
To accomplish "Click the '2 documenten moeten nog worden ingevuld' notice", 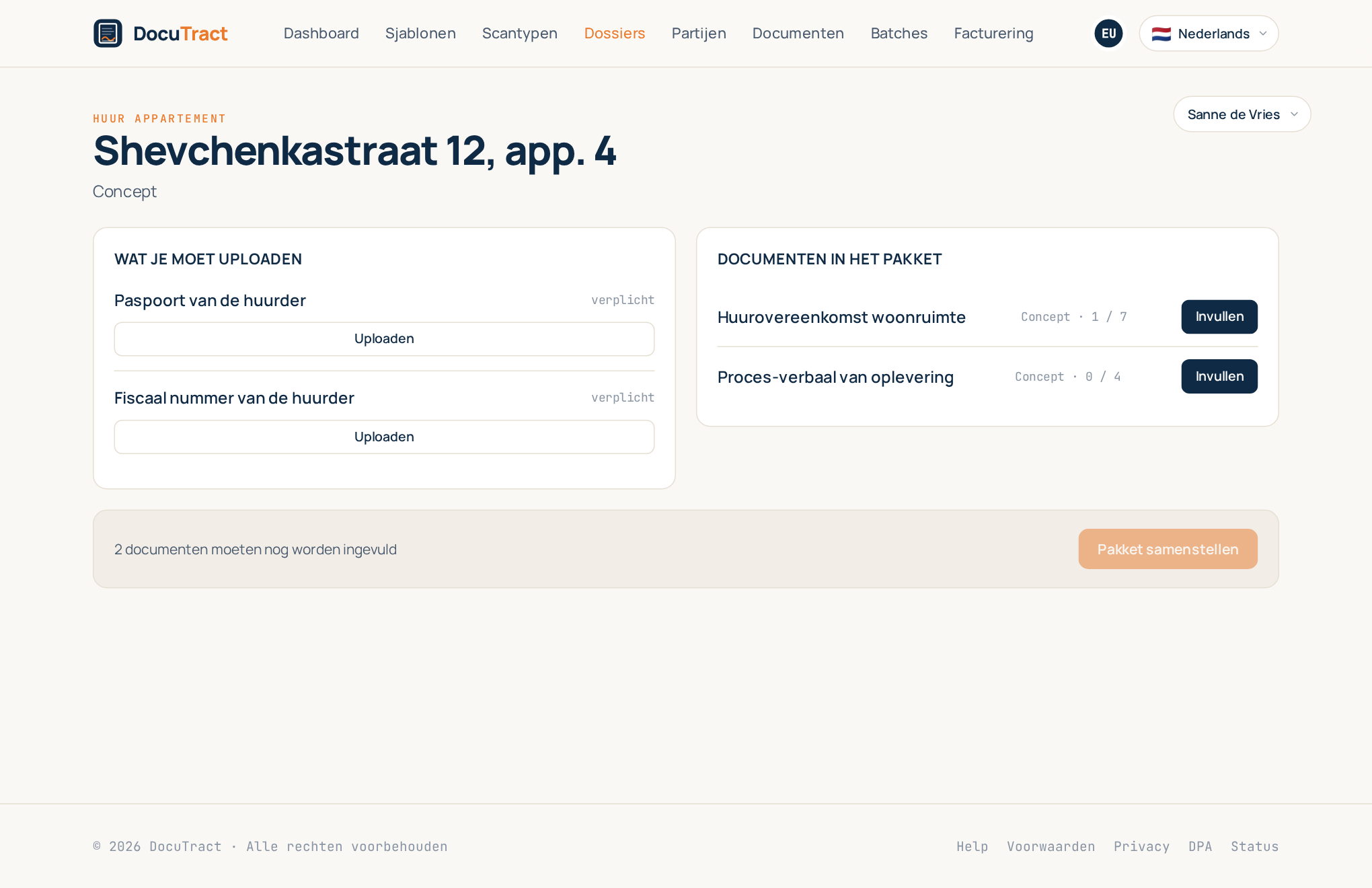I will (256, 550).
